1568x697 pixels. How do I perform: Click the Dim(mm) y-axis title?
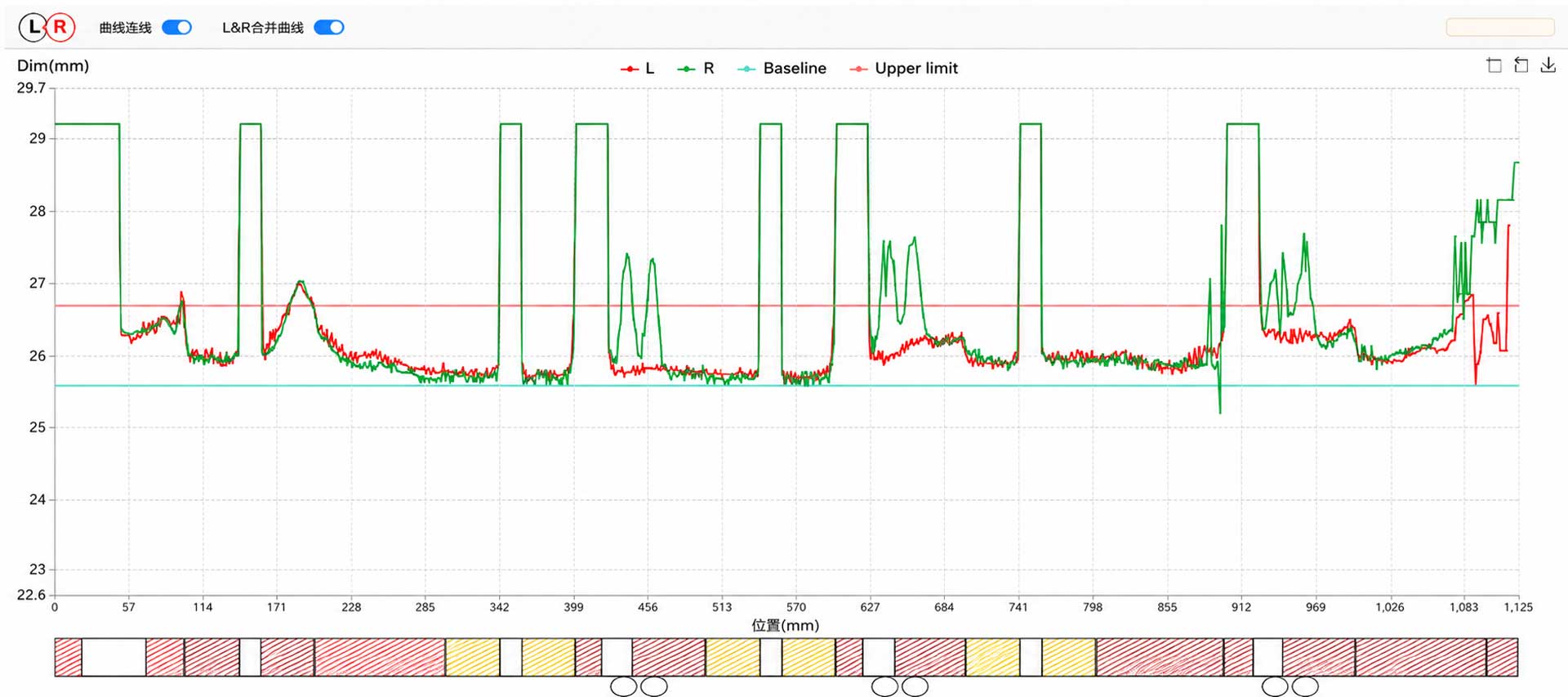[53, 66]
